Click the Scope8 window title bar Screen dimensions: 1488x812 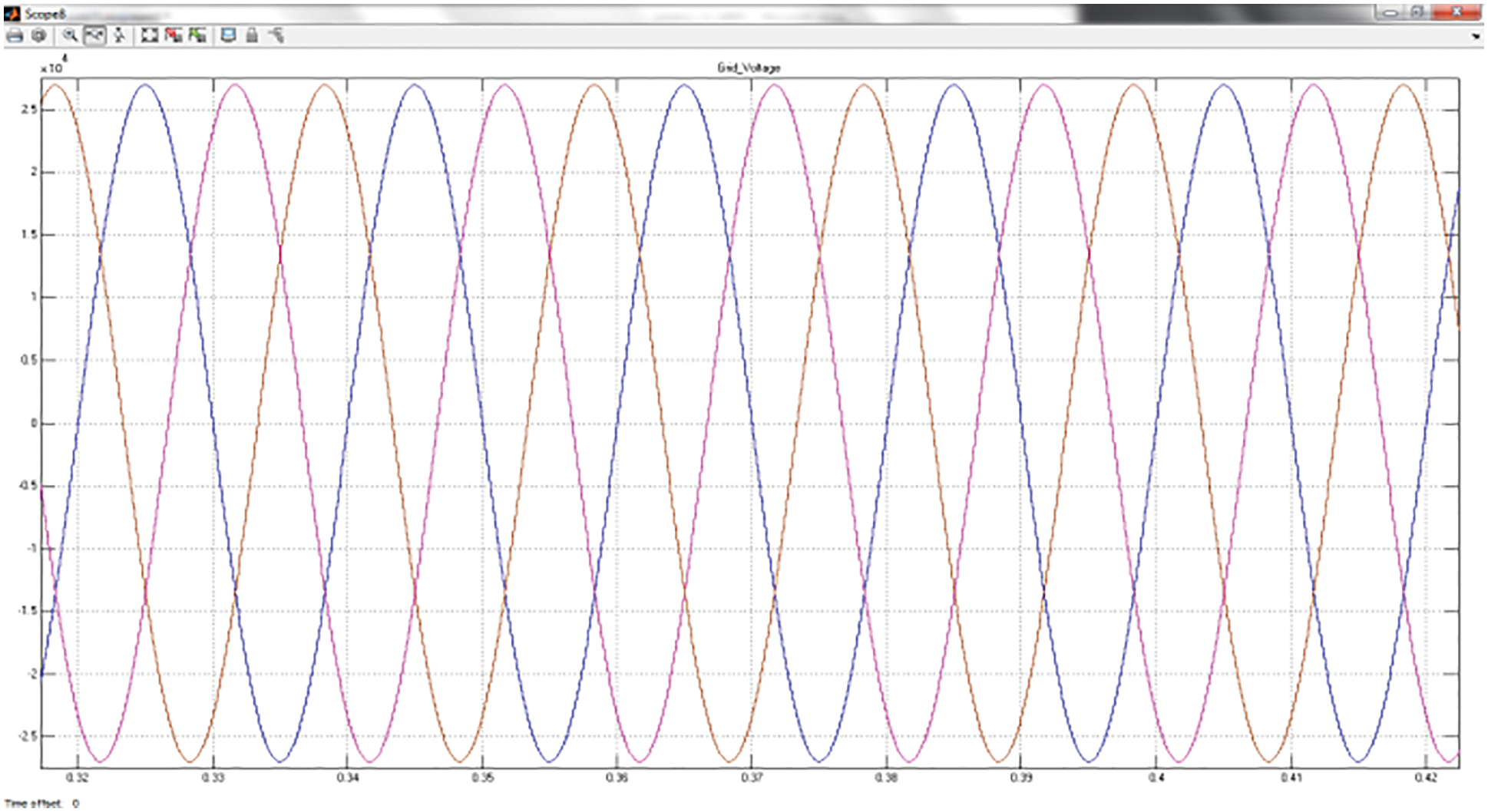537,14
